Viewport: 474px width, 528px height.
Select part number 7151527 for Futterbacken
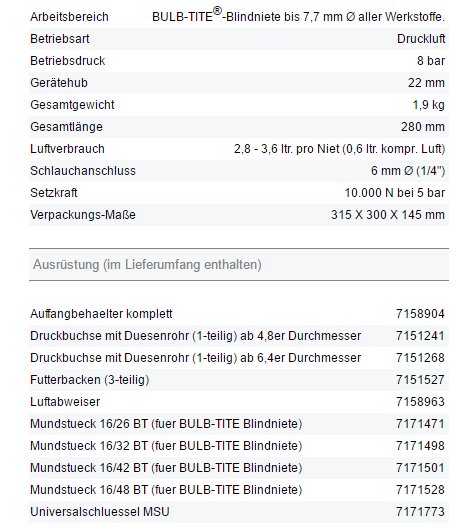click(420, 380)
